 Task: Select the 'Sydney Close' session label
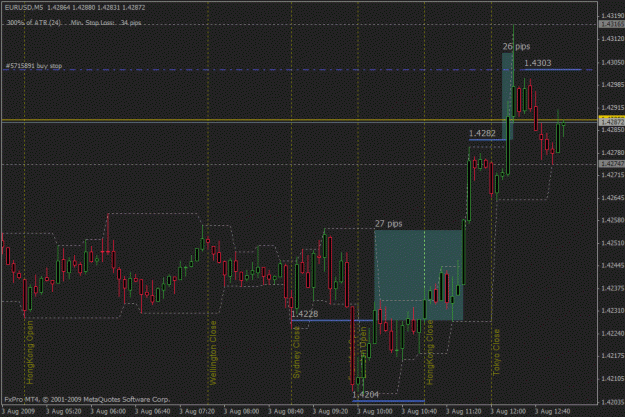pos(297,352)
